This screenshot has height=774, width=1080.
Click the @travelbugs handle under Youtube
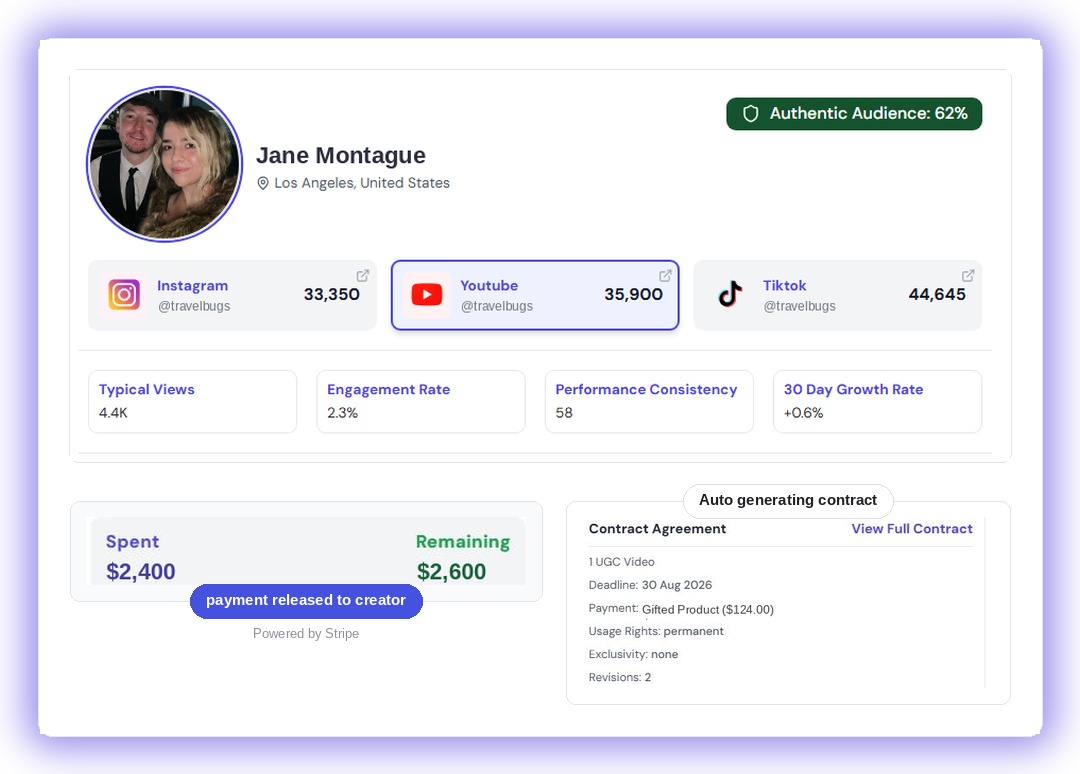(x=497, y=306)
